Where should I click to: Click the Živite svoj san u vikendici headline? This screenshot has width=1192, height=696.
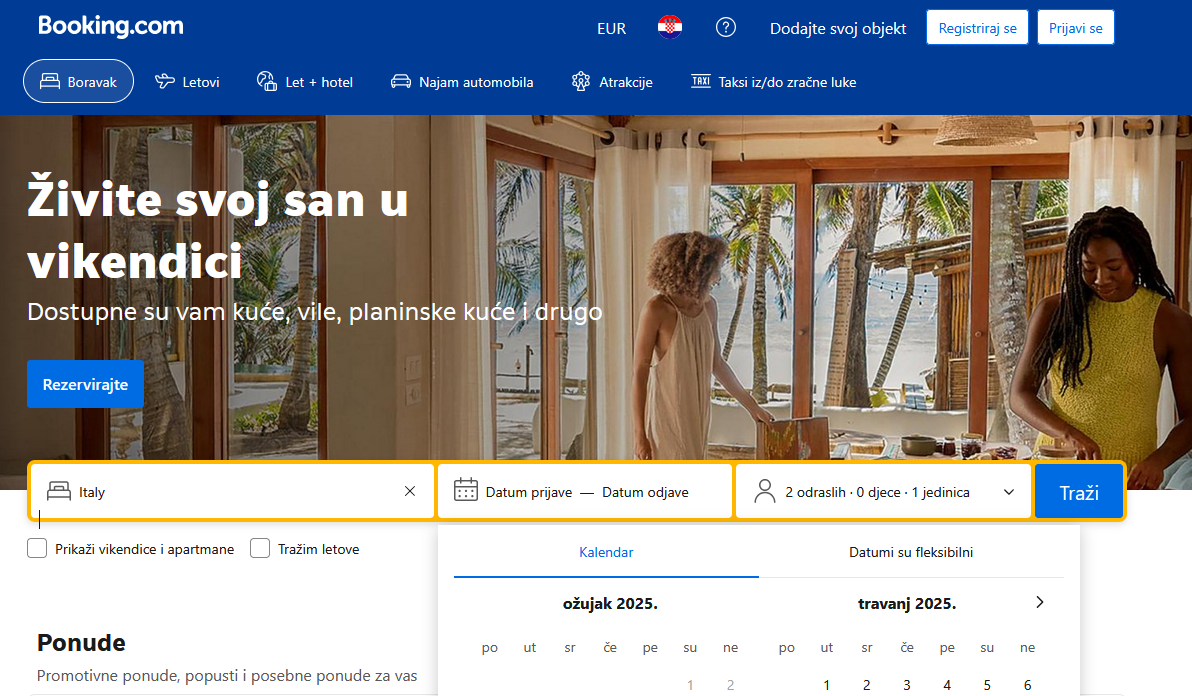(217, 229)
